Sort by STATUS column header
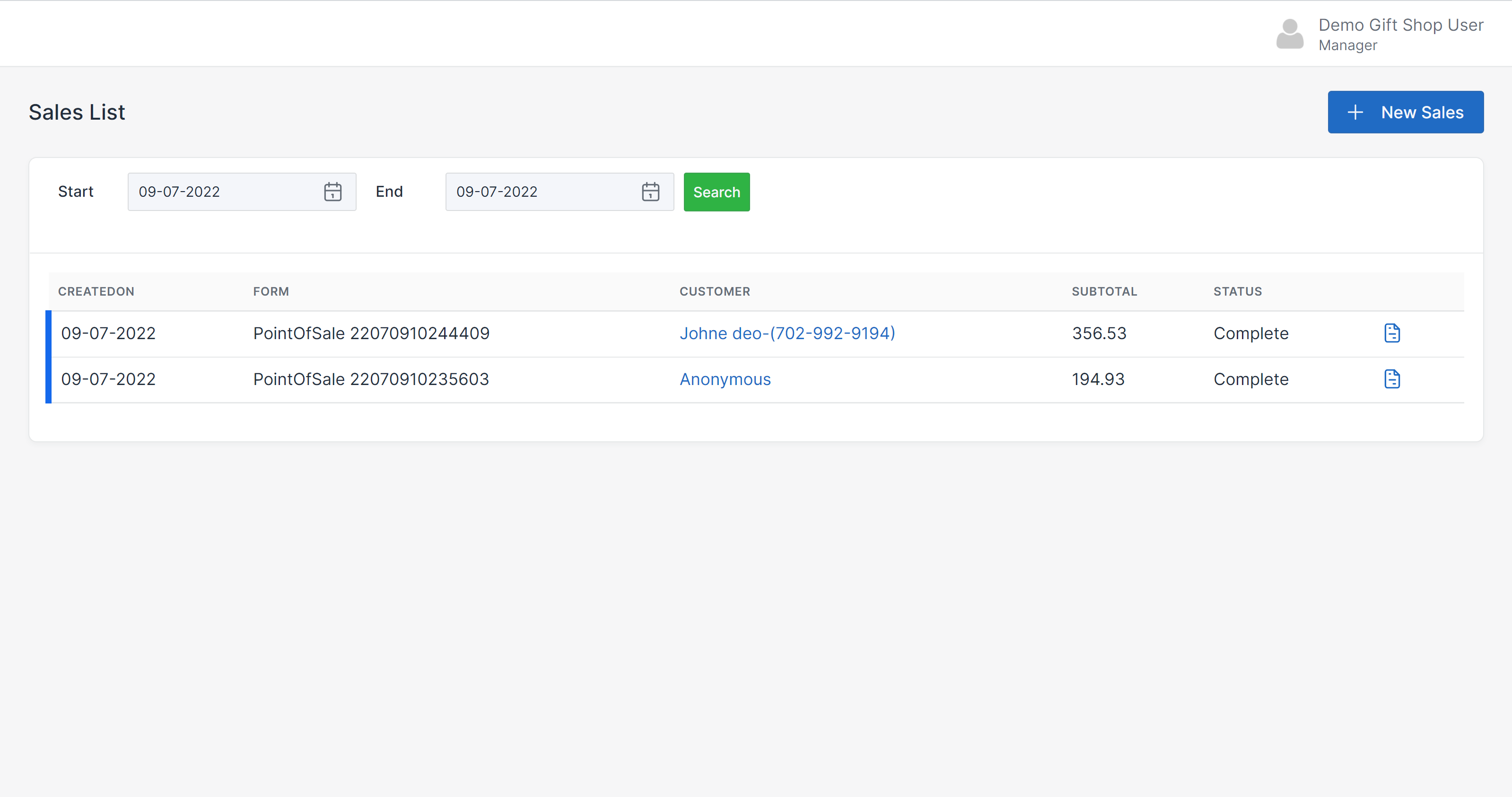 pyautogui.click(x=1237, y=292)
